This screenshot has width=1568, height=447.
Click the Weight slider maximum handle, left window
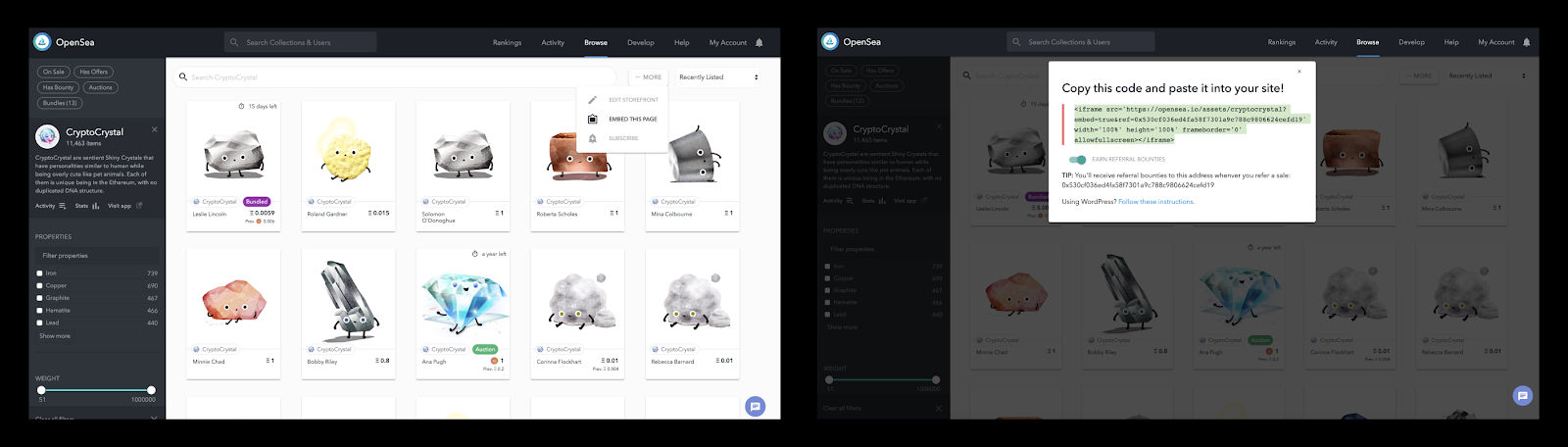(x=151, y=390)
